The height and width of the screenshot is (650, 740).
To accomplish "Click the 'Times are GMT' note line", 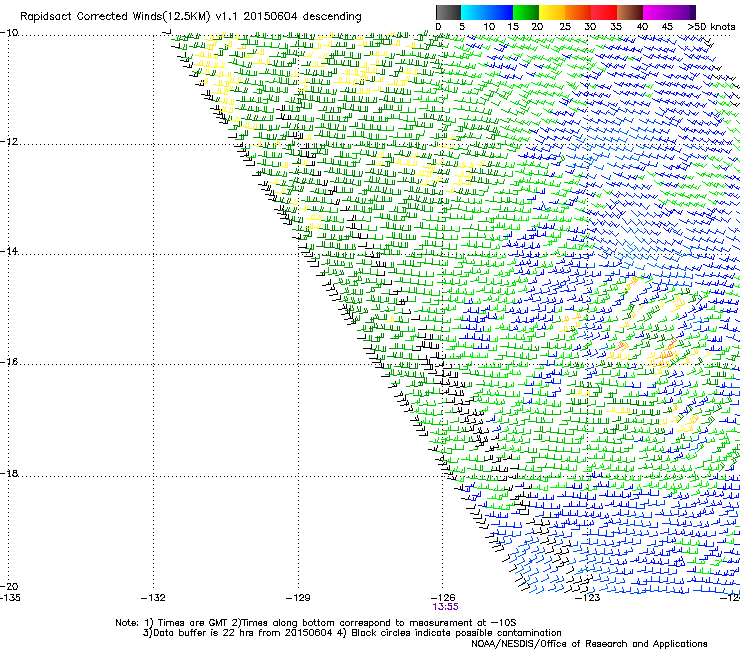I will point(316,623).
